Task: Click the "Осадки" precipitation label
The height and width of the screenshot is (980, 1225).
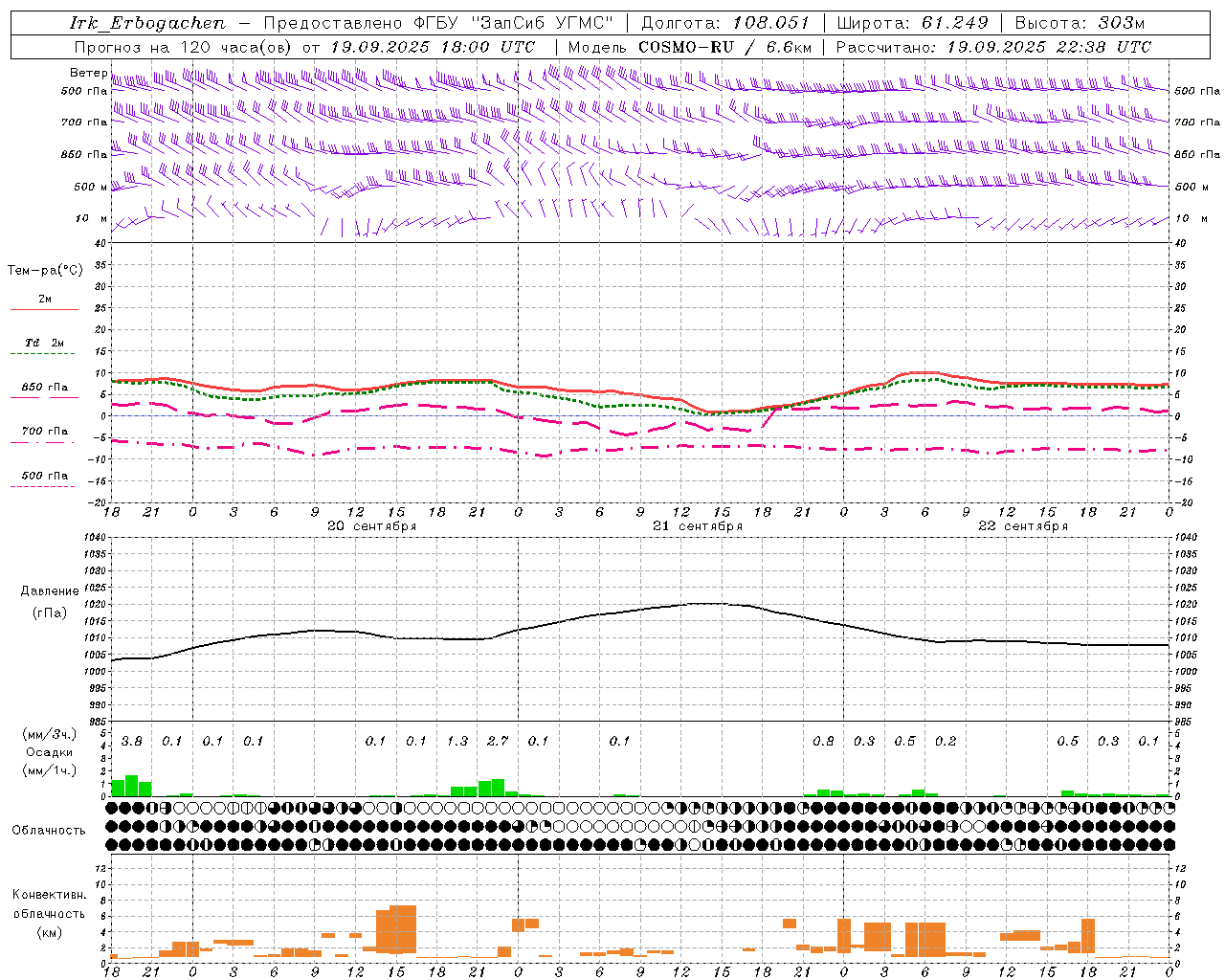Action: pos(50,752)
